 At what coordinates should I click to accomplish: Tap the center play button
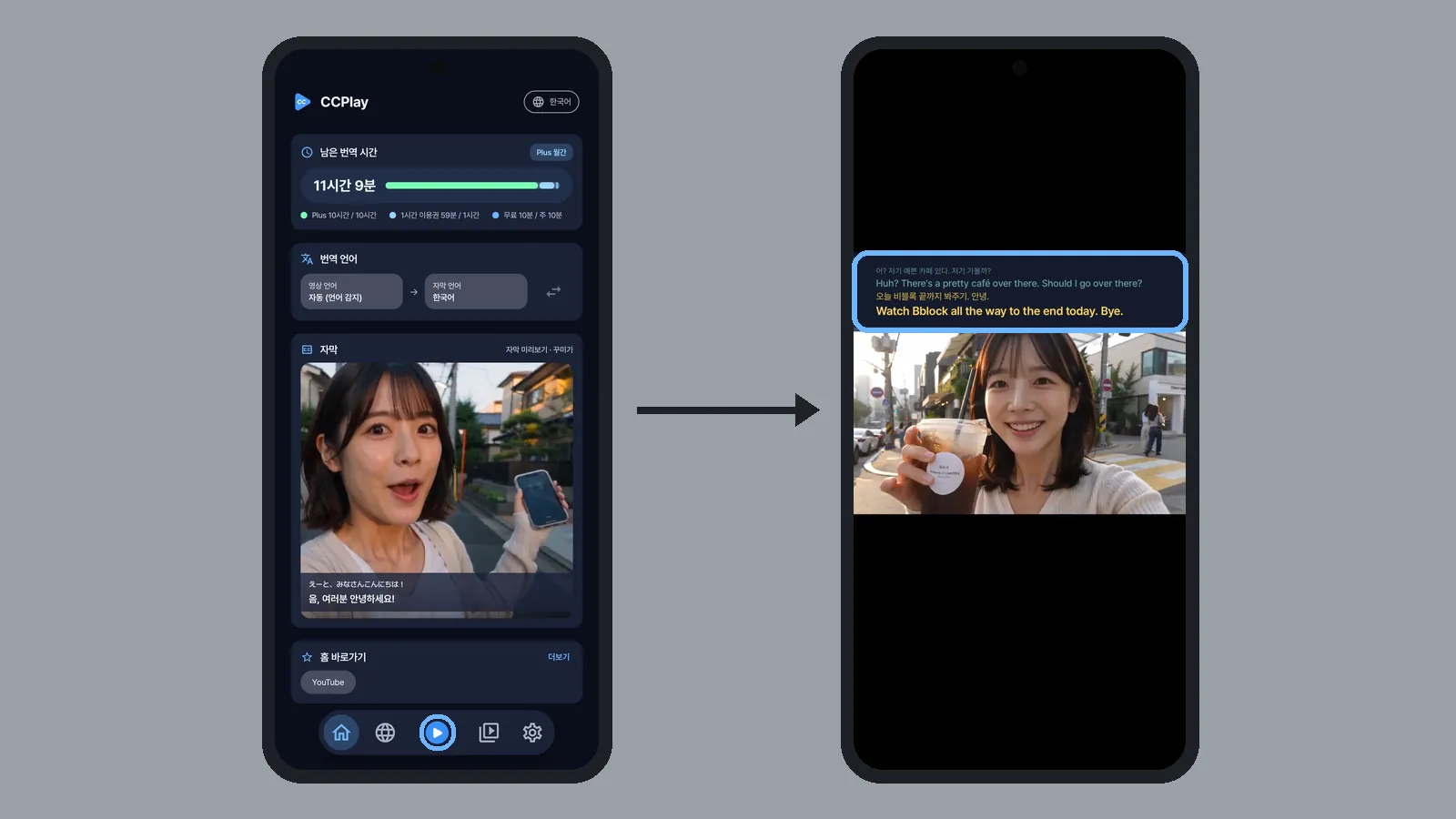pyautogui.click(x=438, y=733)
